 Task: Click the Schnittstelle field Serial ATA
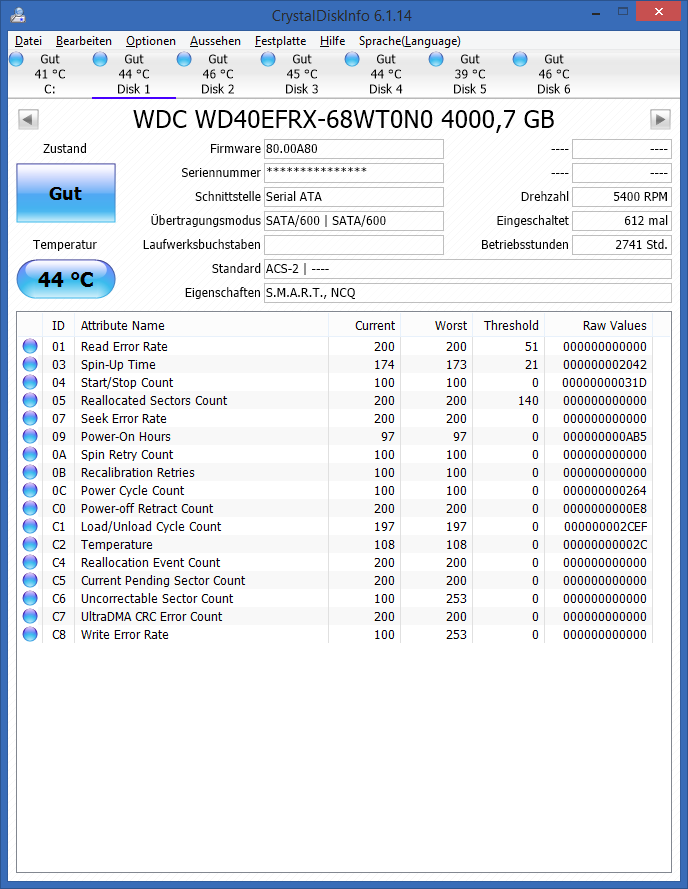pos(354,197)
